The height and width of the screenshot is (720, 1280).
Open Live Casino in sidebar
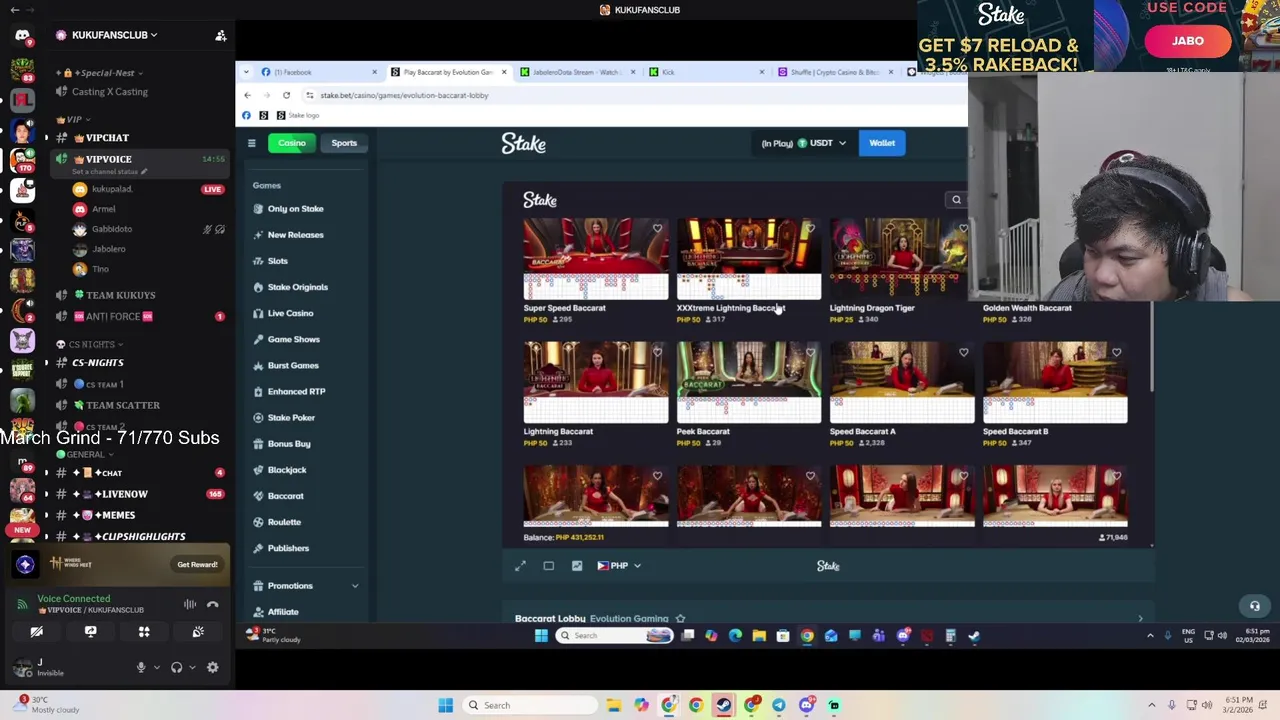pos(290,313)
